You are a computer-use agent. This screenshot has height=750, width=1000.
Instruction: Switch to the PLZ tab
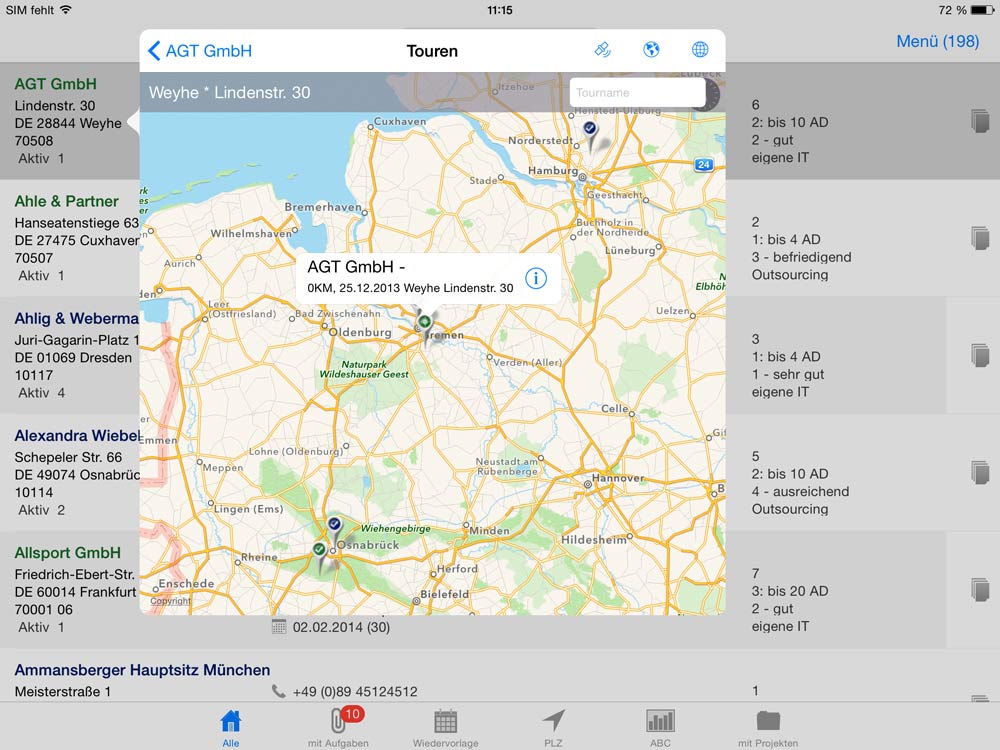554,728
